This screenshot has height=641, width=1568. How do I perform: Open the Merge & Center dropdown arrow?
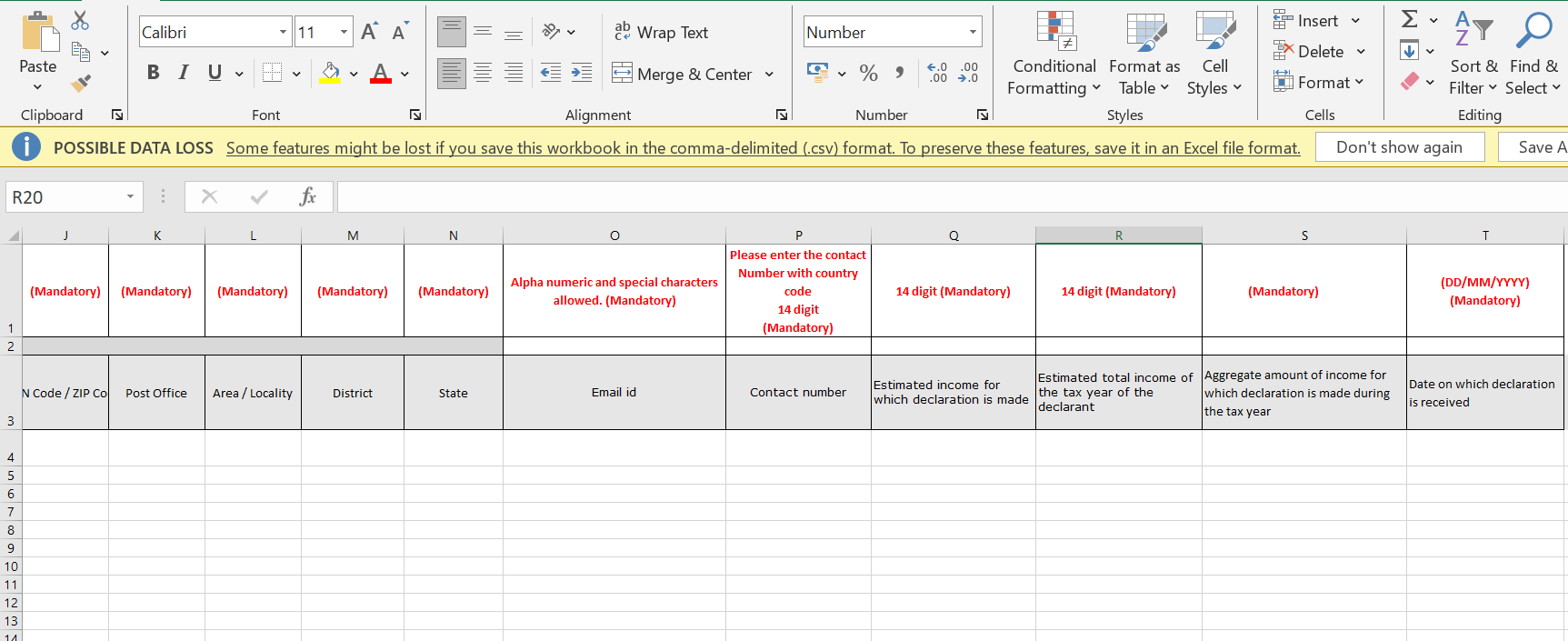(x=769, y=75)
